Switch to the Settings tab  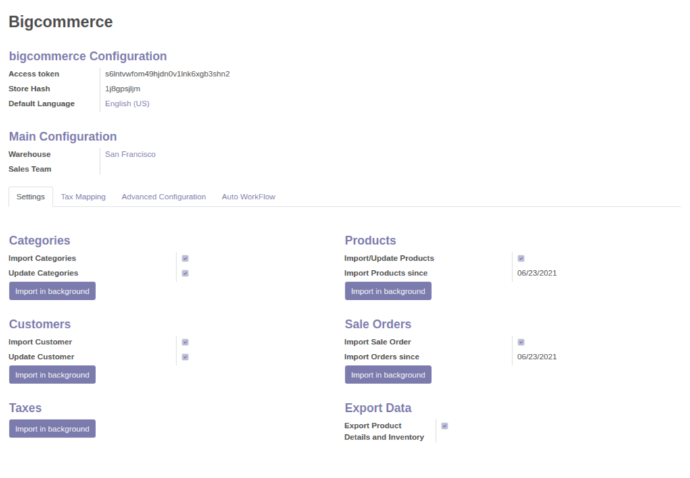[x=31, y=197]
